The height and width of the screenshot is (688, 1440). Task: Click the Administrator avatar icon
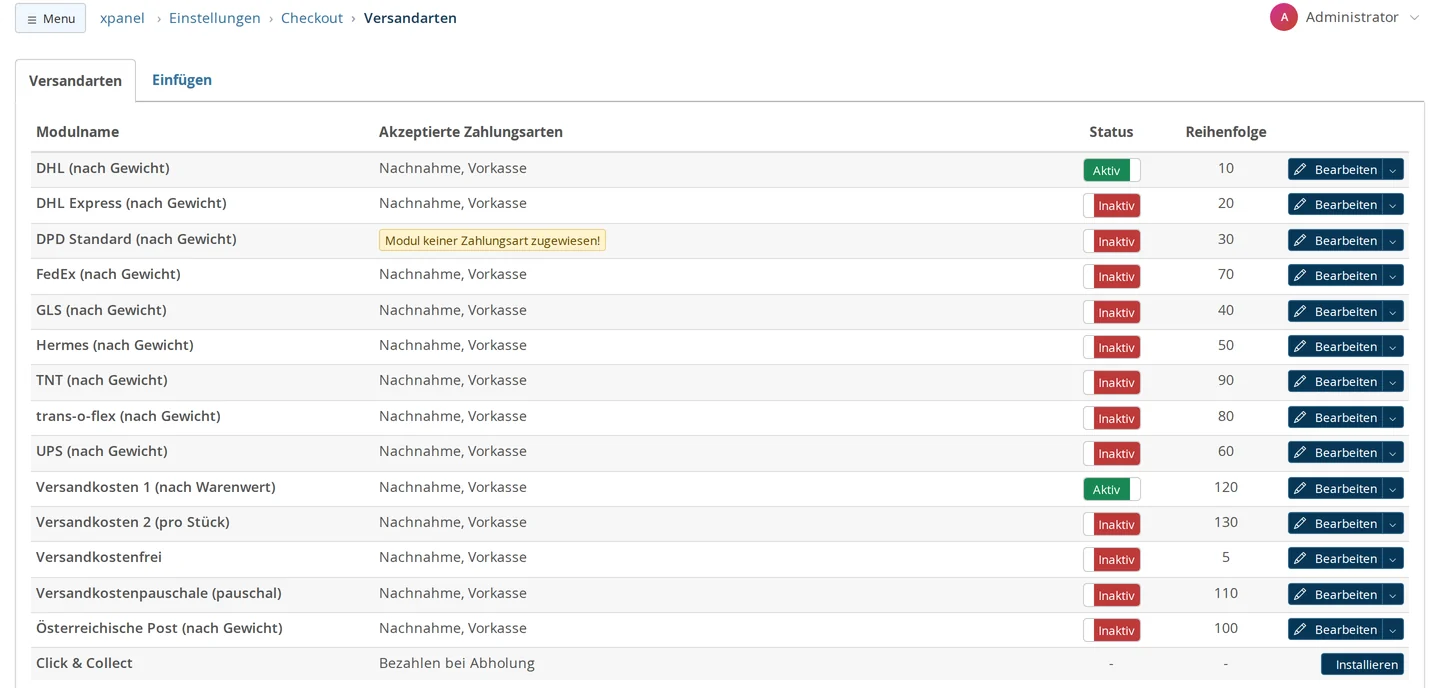click(1284, 17)
